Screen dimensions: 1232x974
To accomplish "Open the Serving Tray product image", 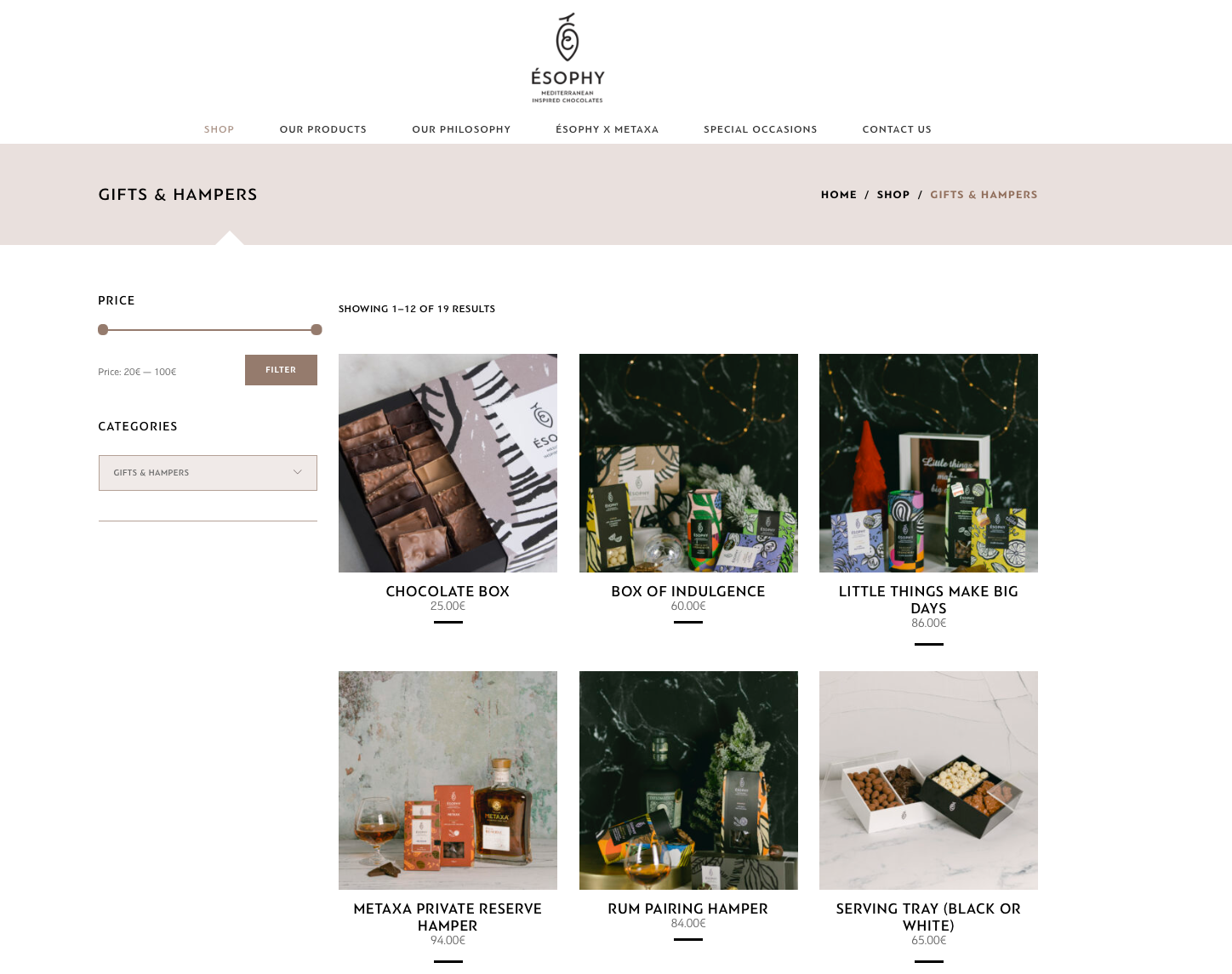I will click(x=928, y=780).
